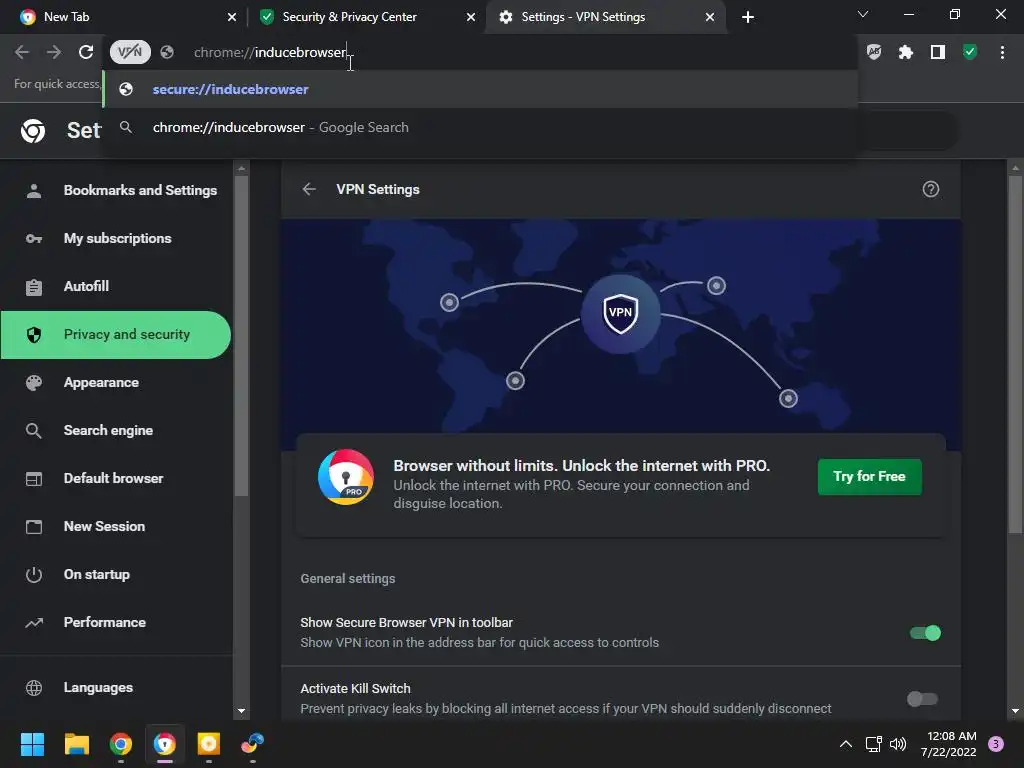Image resolution: width=1024 pixels, height=768 pixels.
Task: Disable Show Secure Browser VPN in toolbar
Action: [x=925, y=633]
